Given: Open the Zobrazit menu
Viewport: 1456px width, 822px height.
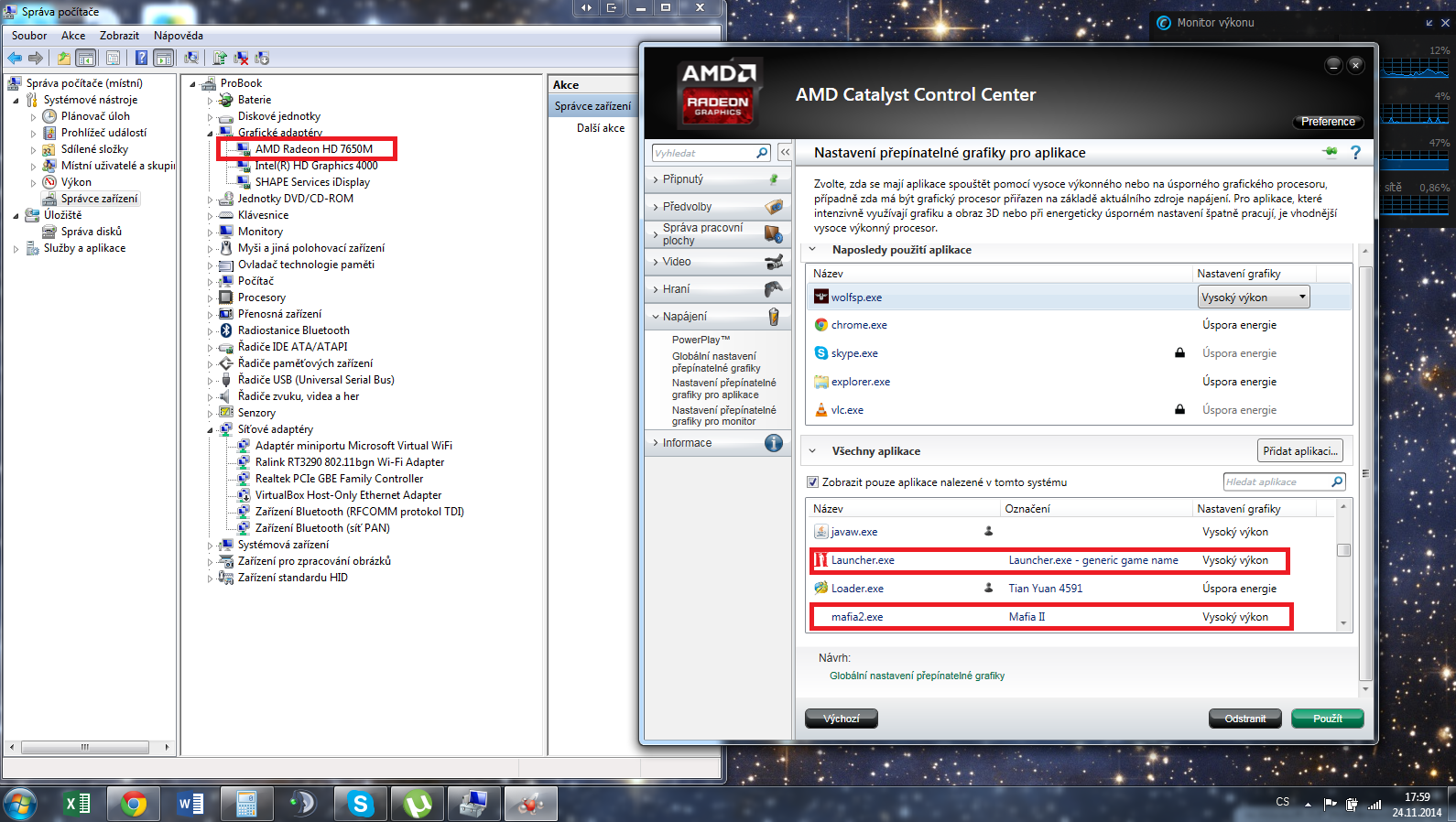Looking at the screenshot, I should point(119,36).
